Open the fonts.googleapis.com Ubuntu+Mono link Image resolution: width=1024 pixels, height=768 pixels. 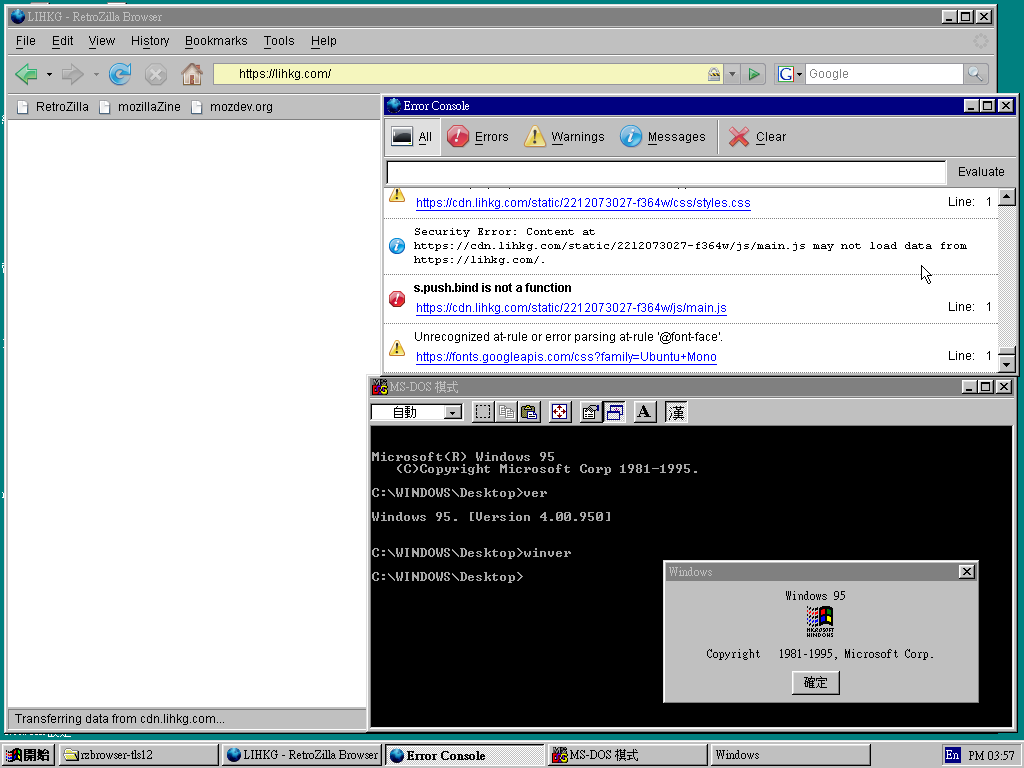pos(566,357)
